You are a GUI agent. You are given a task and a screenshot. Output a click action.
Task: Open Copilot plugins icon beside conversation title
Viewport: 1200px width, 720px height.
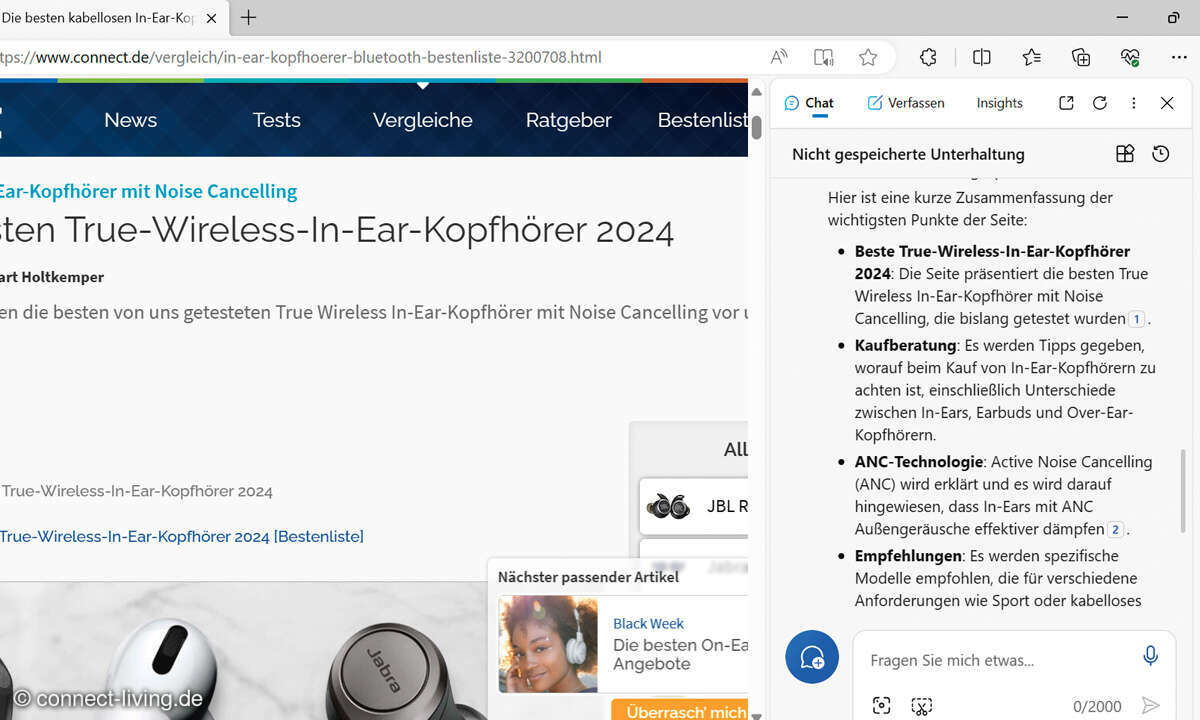(x=1125, y=154)
